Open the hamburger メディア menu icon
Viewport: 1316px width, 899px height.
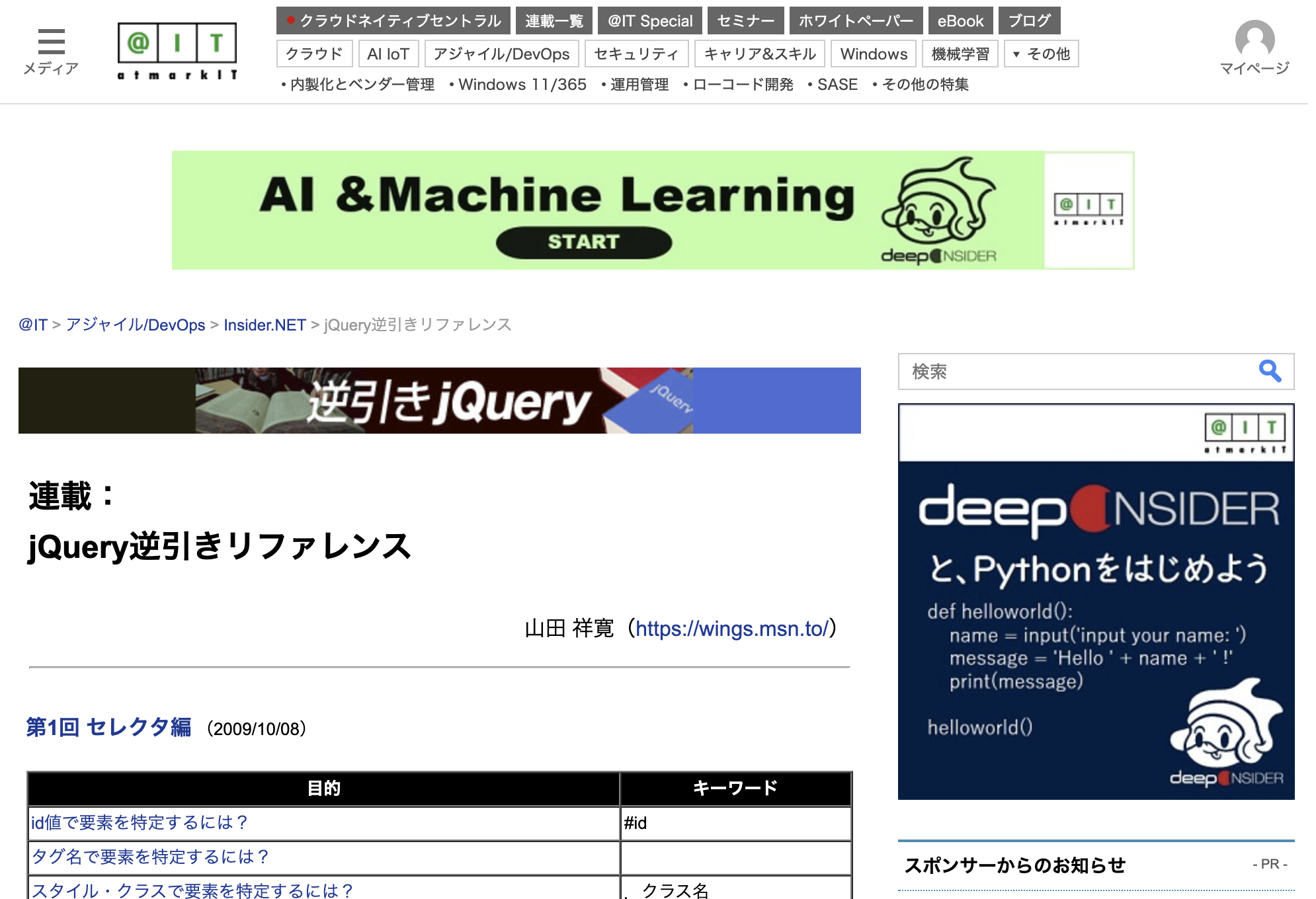tap(51, 42)
